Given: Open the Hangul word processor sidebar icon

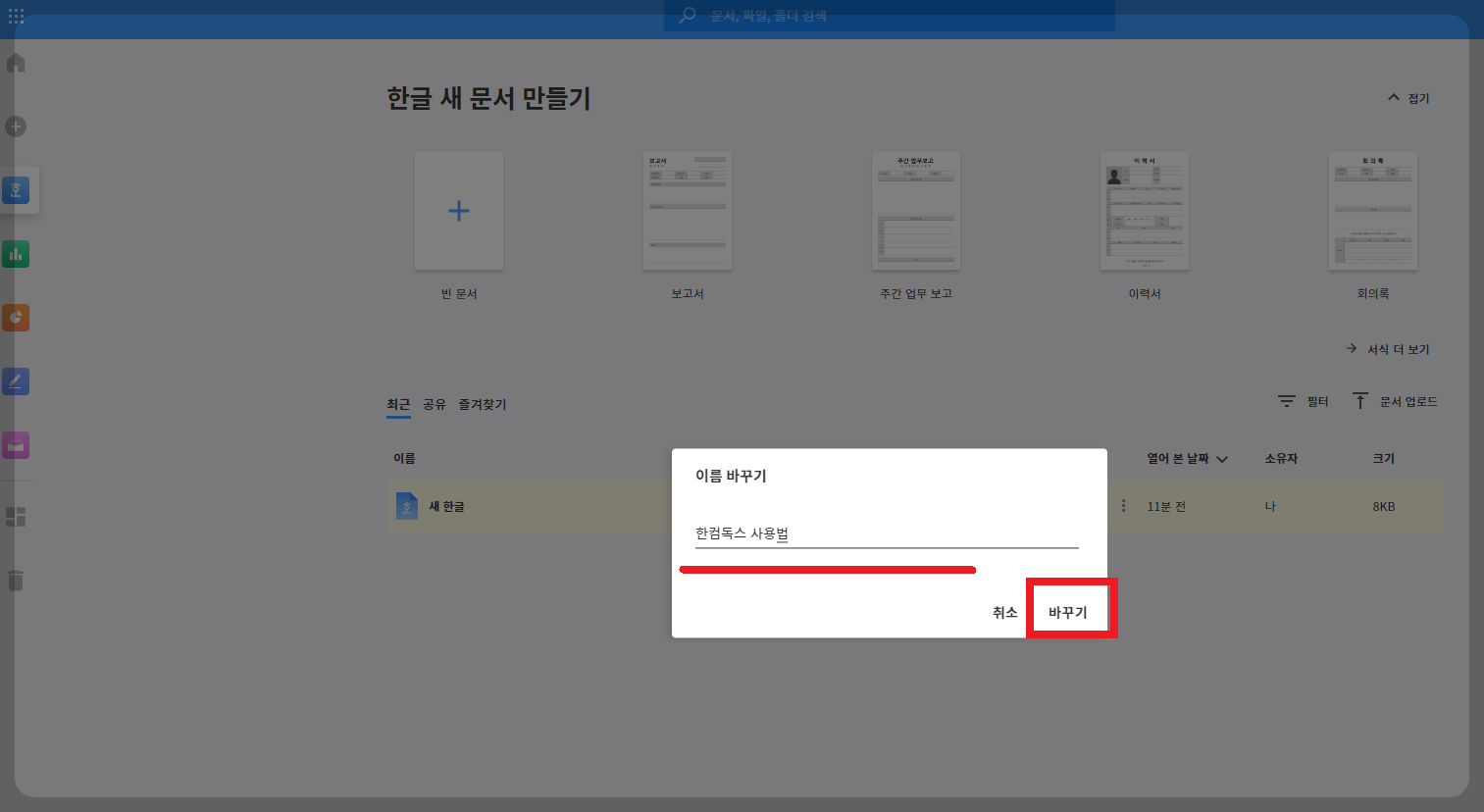Looking at the screenshot, I should (x=16, y=190).
